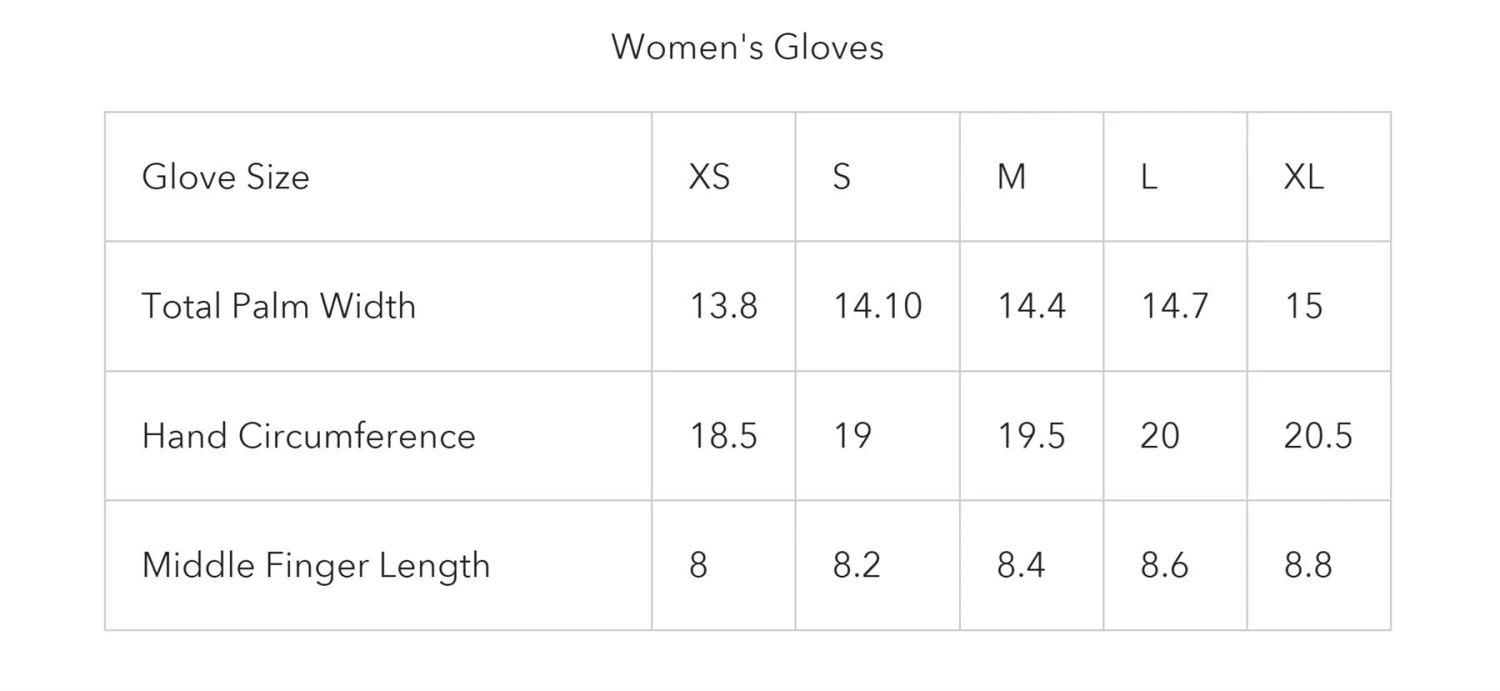Select the Glove Size header cell
The width and height of the screenshot is (1500, 691).
pos(225,177)
